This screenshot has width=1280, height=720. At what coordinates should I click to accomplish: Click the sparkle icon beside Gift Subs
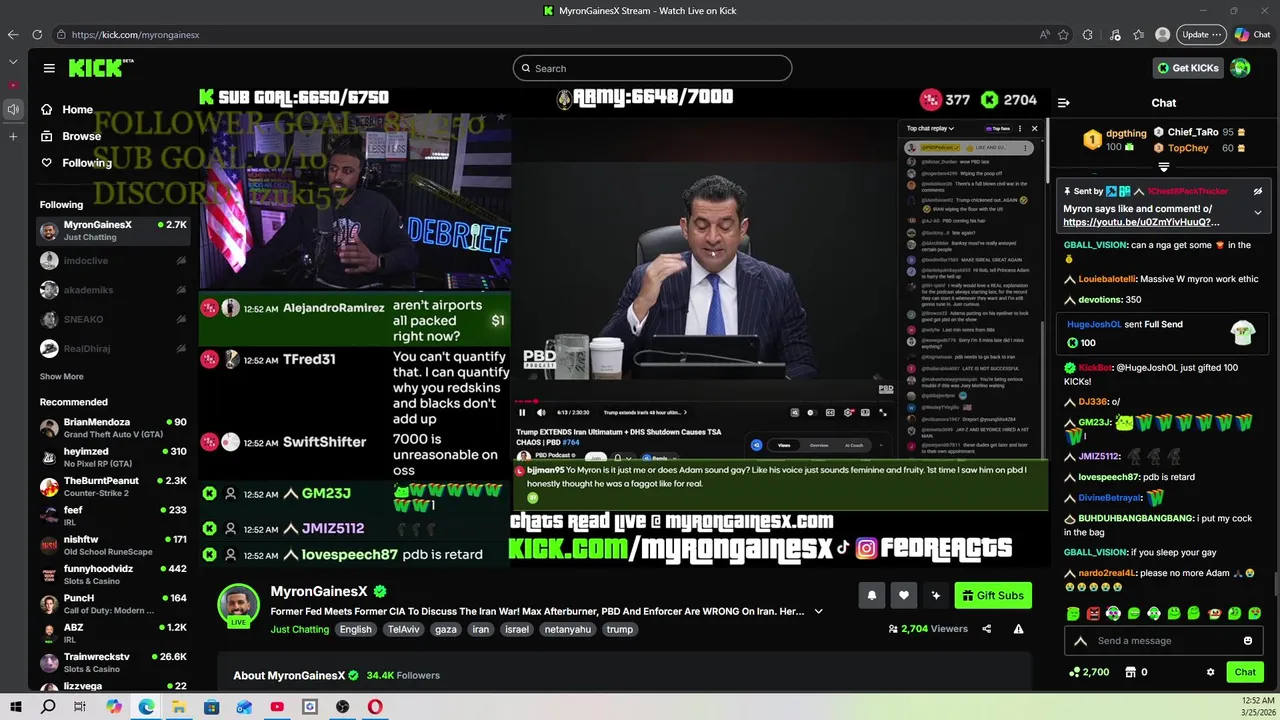(936, 595)
